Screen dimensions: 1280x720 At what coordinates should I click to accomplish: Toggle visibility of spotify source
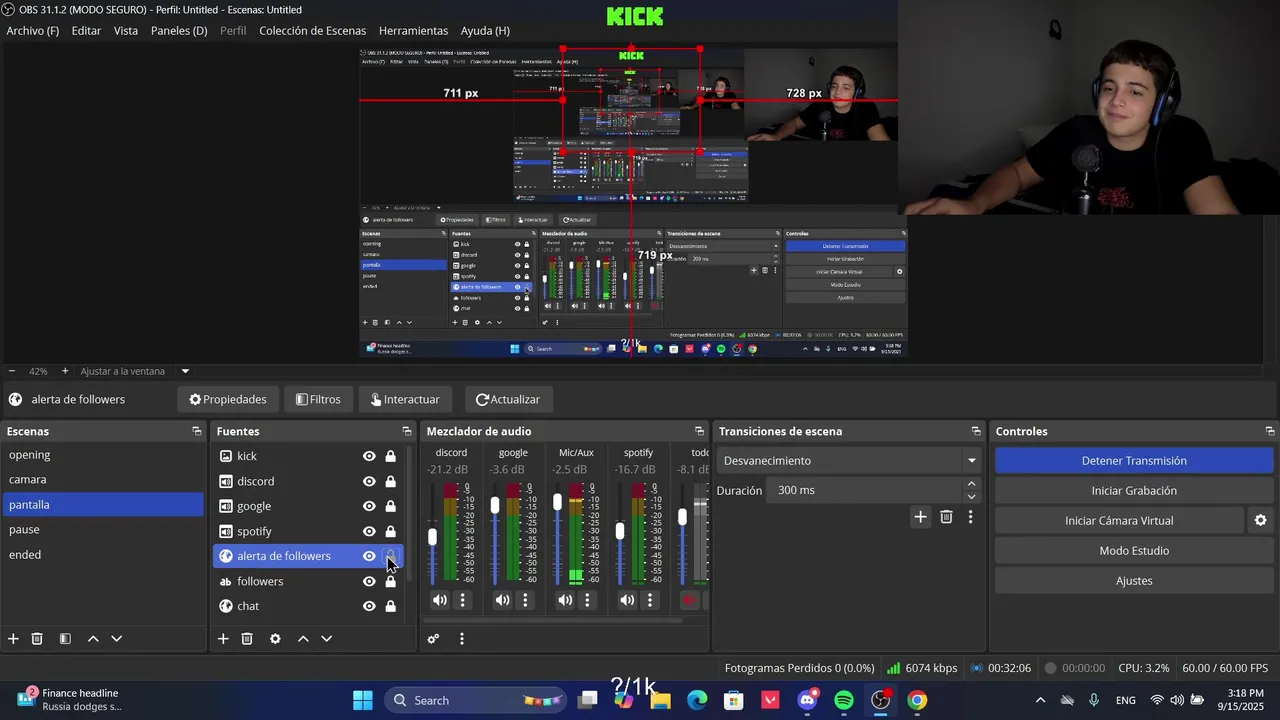369,531
